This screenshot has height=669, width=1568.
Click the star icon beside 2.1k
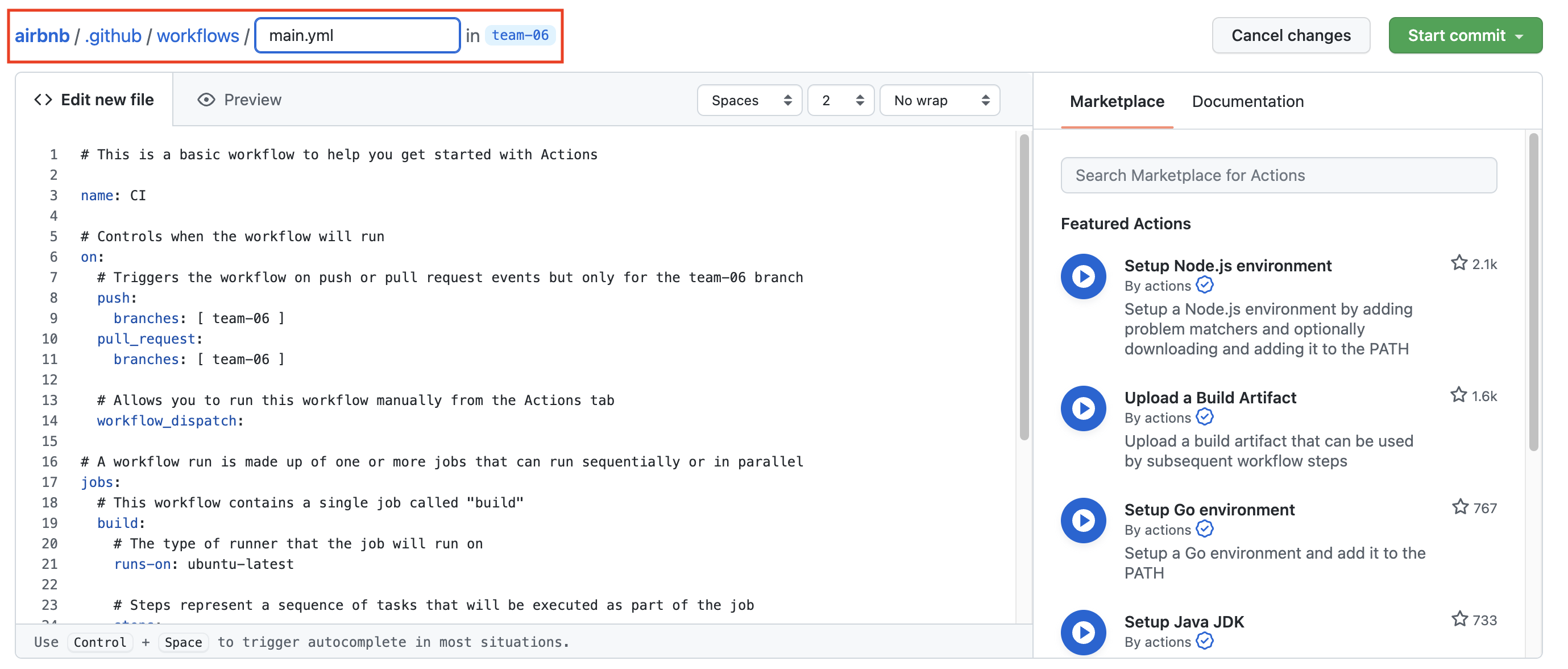pyautogui.click(x=1458, y=263)
